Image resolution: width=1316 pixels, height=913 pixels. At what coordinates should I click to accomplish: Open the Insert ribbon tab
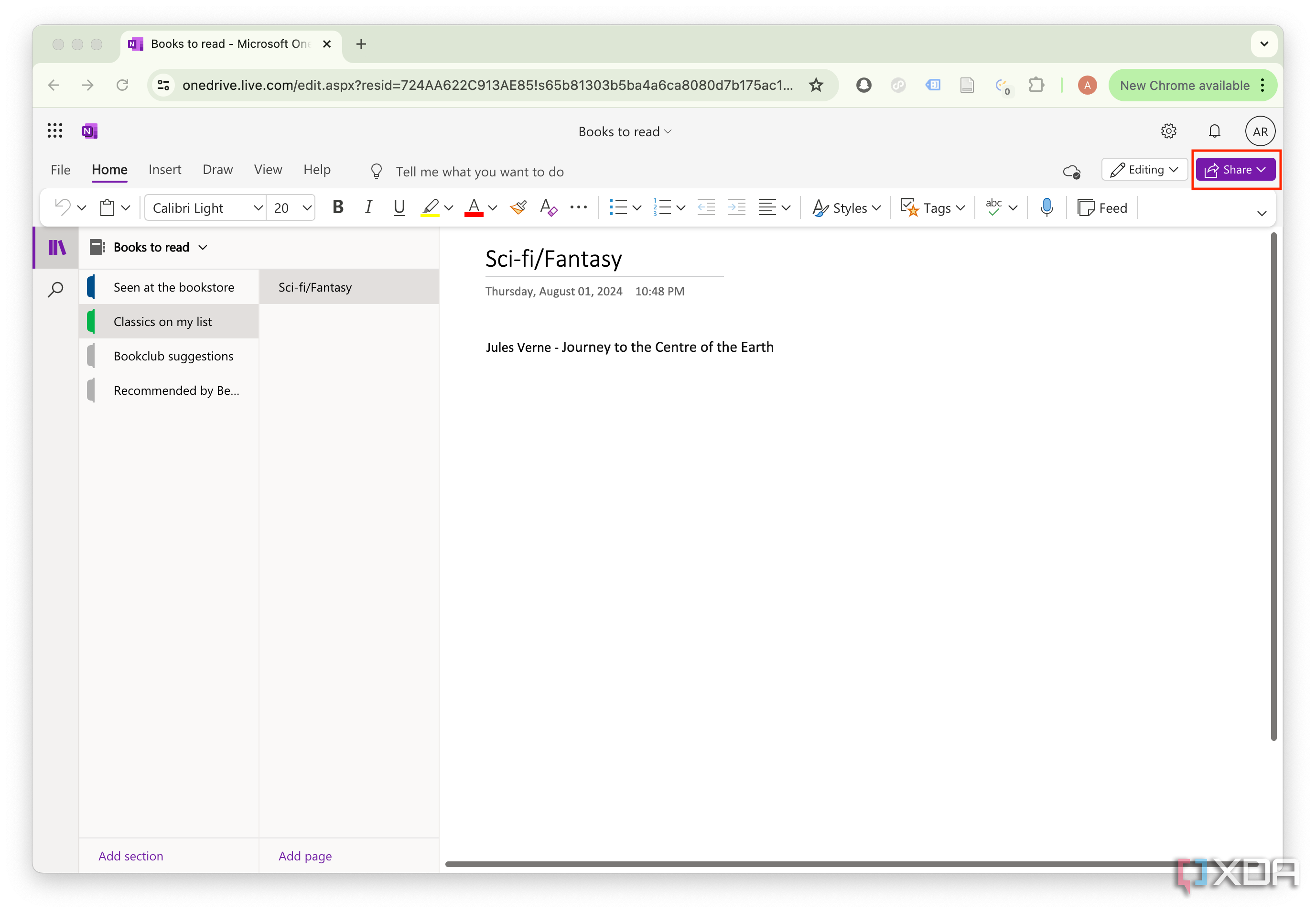(x=165, y=169)
